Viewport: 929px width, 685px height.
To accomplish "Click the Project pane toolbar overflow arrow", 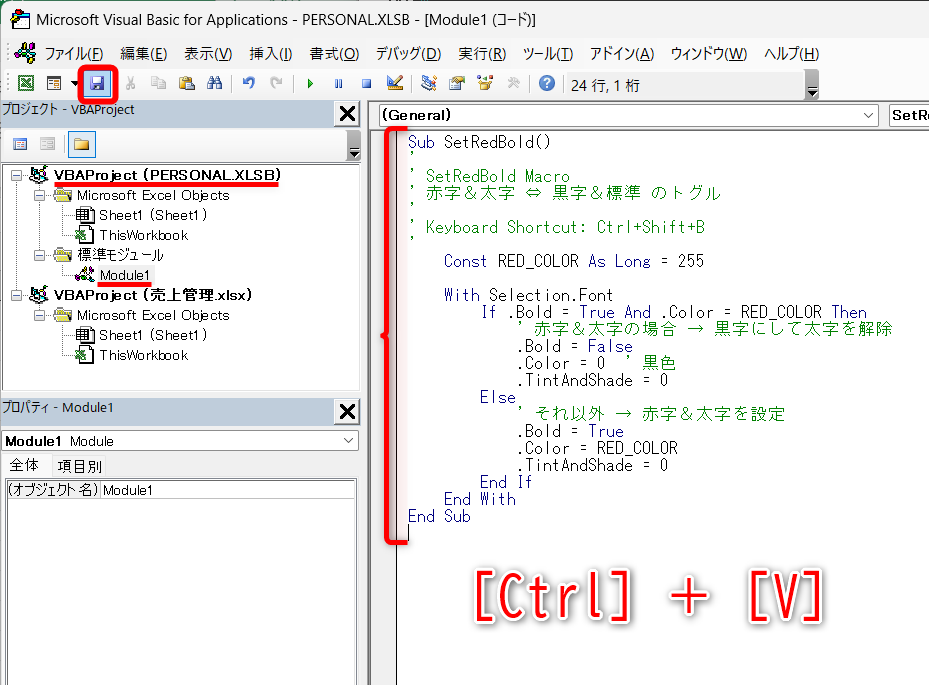I will point(354,145).
